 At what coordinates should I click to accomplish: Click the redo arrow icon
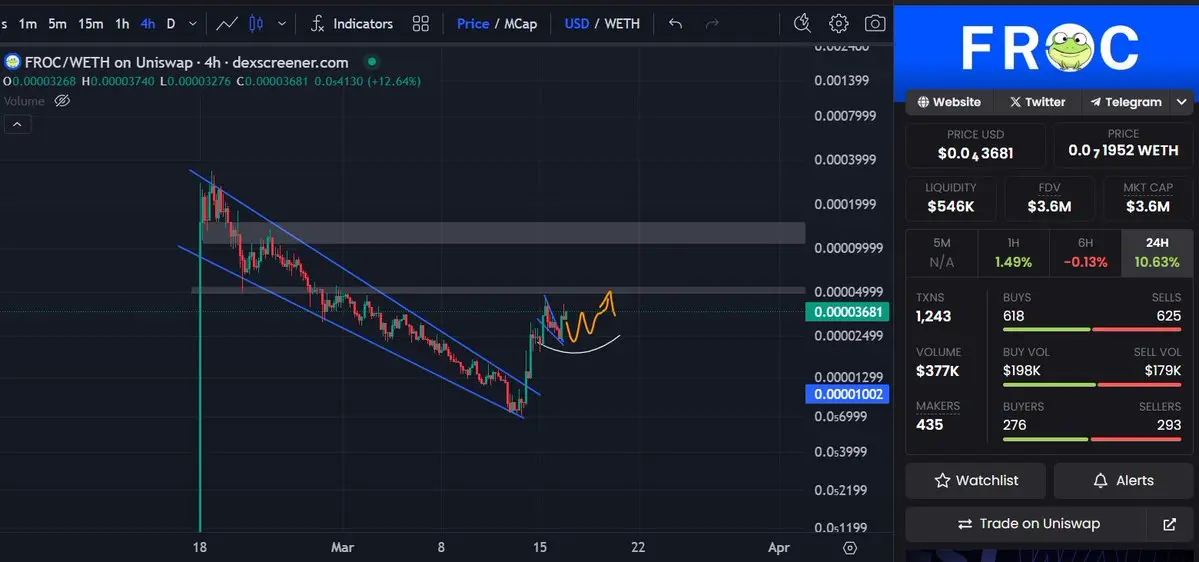pos(712,24)
